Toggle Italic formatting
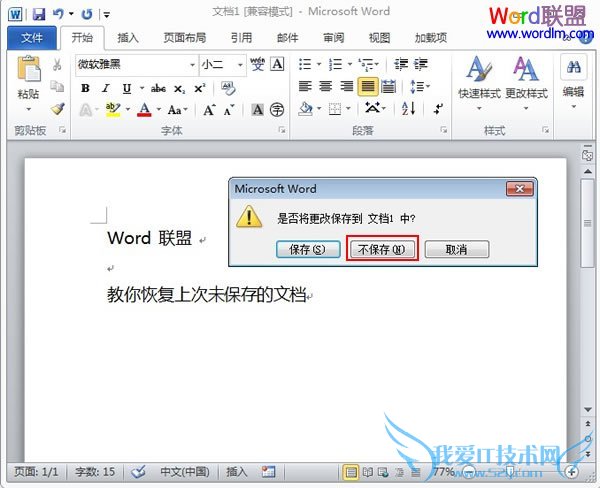Screen dimensions: 600x488 pyautogui.click(x=106, y=88)
